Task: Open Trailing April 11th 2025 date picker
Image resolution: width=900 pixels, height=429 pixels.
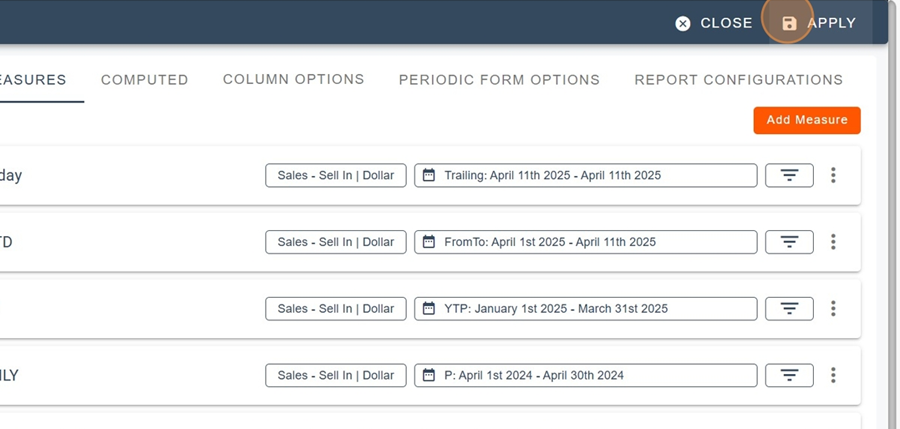Action: [585, 175]
